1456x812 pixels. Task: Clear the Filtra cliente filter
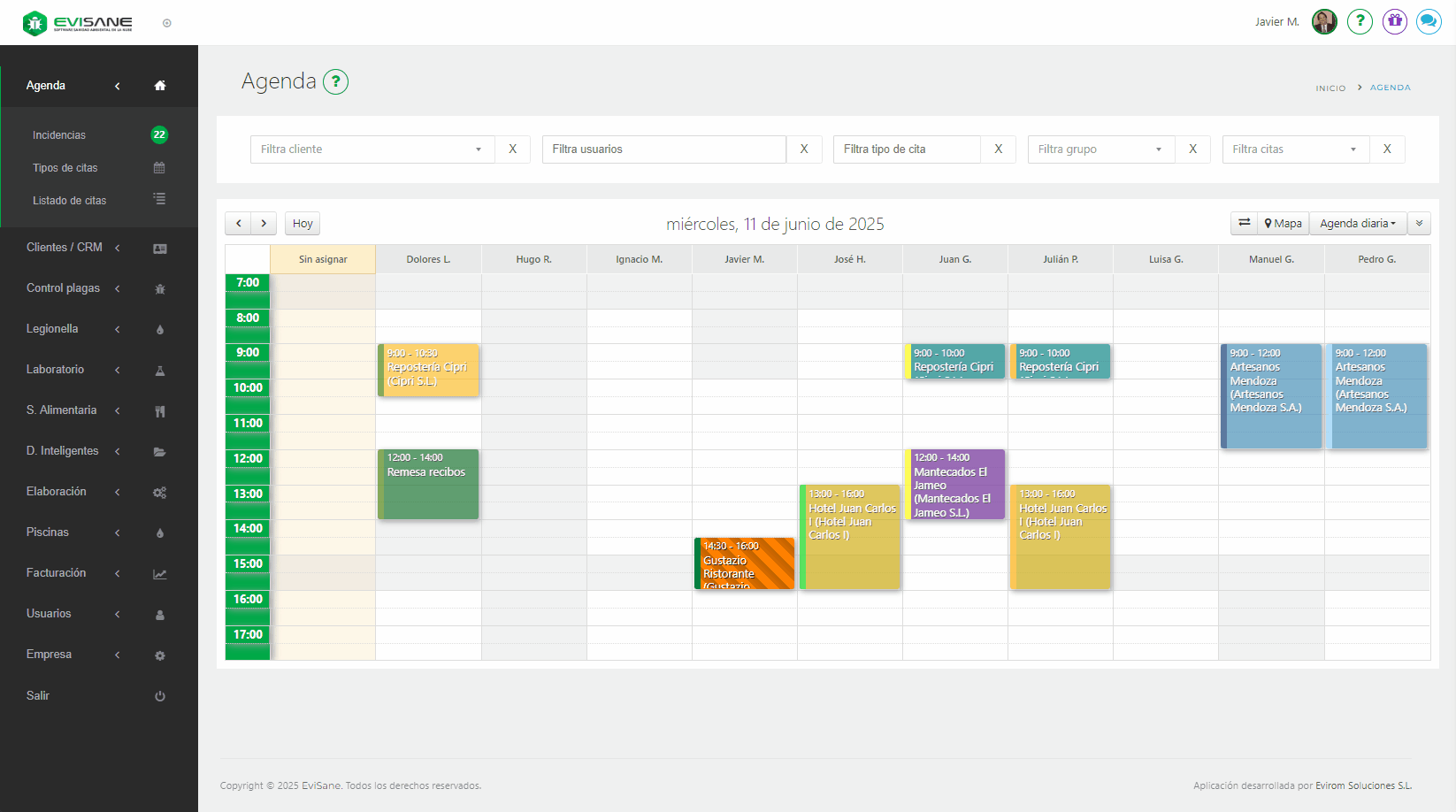pyautogui.click(x=512, y=149)
